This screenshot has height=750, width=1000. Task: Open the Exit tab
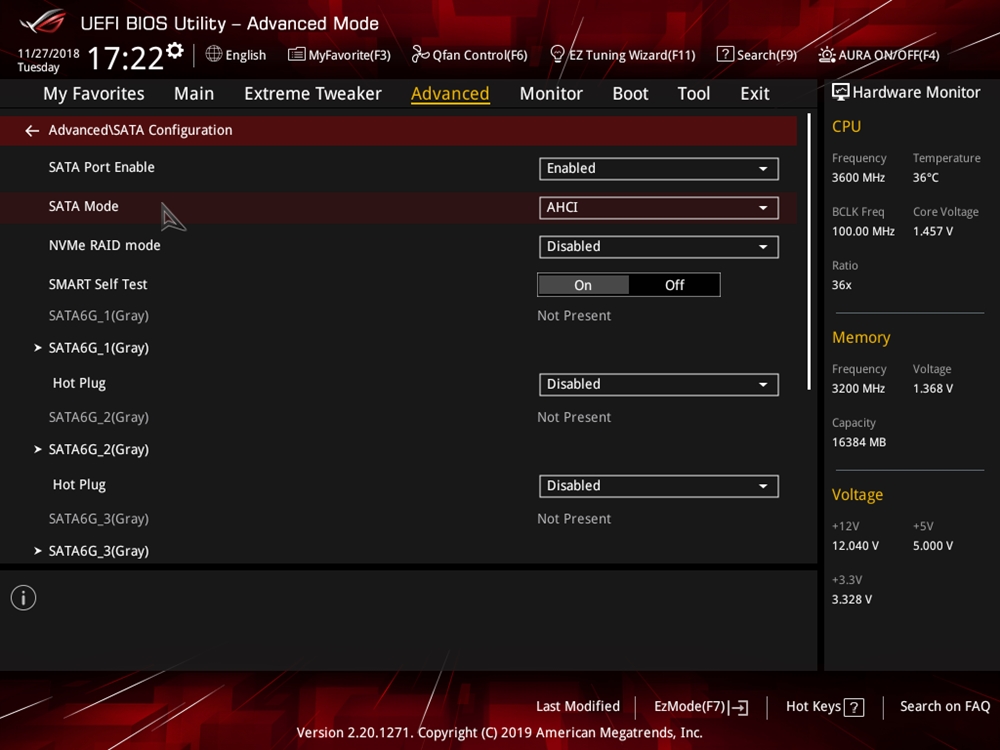click(x=754, y=94)
